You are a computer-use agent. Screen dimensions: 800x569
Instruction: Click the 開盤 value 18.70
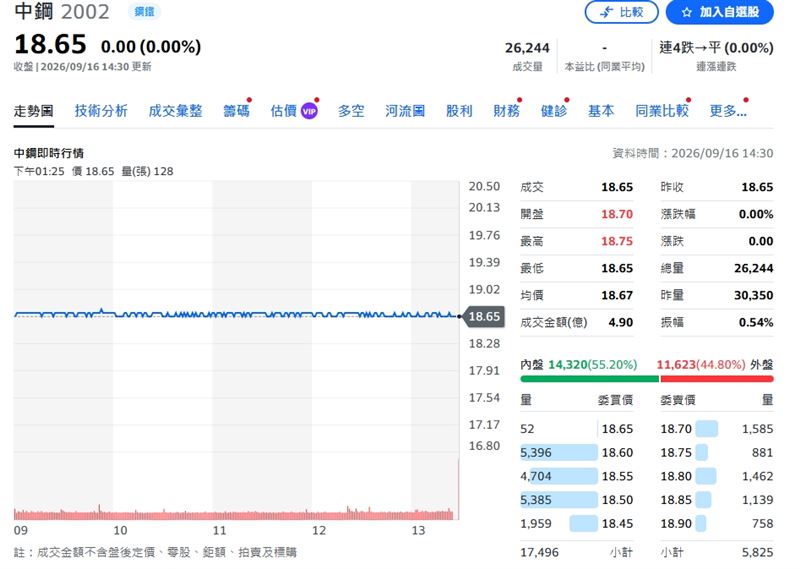pyautogui.click(x=617, y=214)
